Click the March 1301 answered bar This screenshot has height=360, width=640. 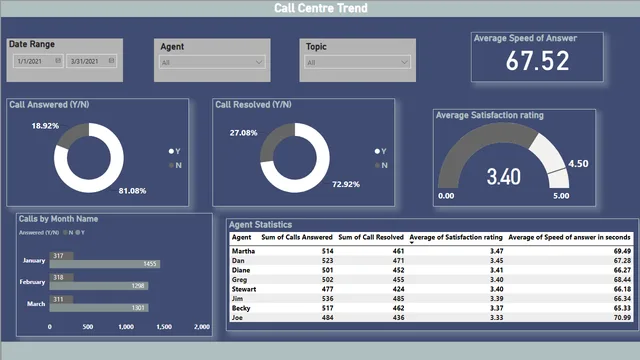(99, 308)
